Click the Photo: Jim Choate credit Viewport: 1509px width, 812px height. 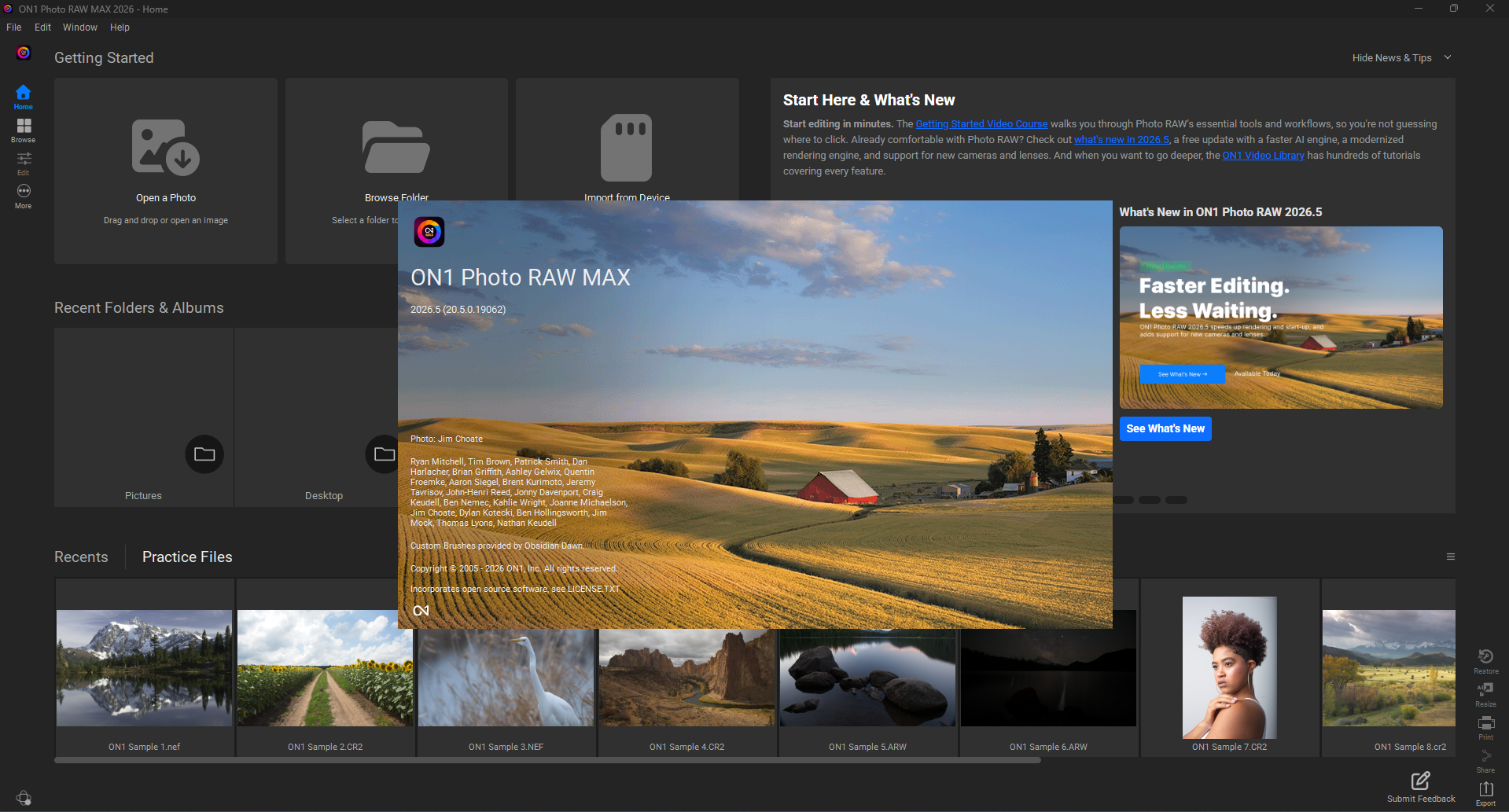point(447,439)
